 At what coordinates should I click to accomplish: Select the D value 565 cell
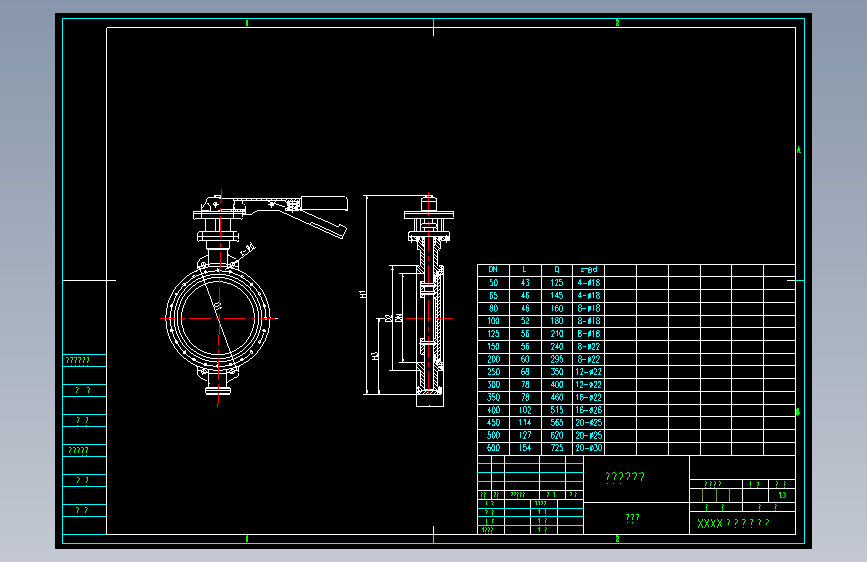[x=557, y=423]
